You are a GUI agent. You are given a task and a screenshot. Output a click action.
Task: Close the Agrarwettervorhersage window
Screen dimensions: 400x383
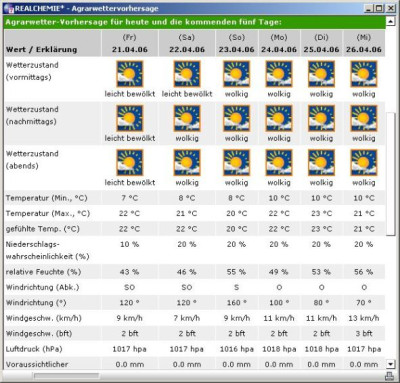pos(390,8)
